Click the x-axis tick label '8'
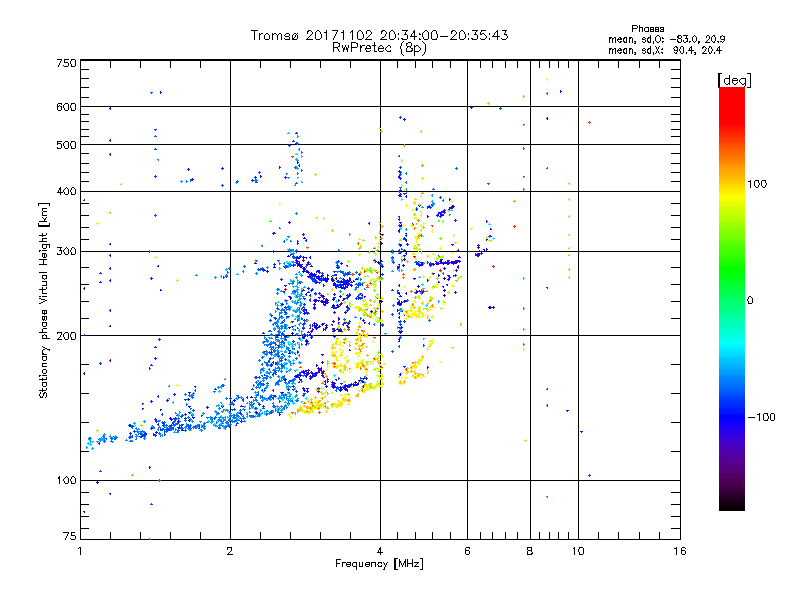 530,551
